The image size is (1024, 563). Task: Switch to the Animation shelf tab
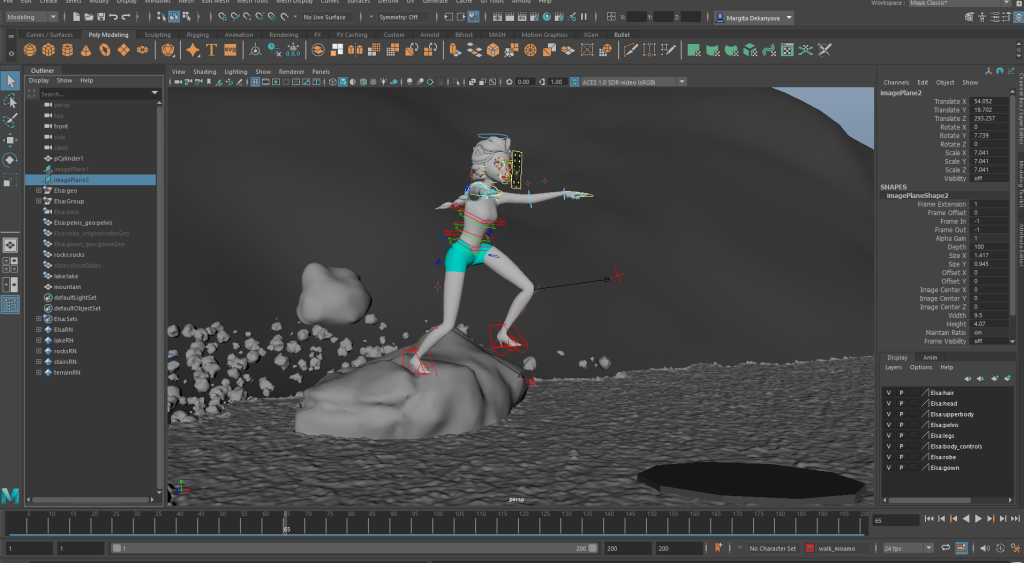point(239,35)
